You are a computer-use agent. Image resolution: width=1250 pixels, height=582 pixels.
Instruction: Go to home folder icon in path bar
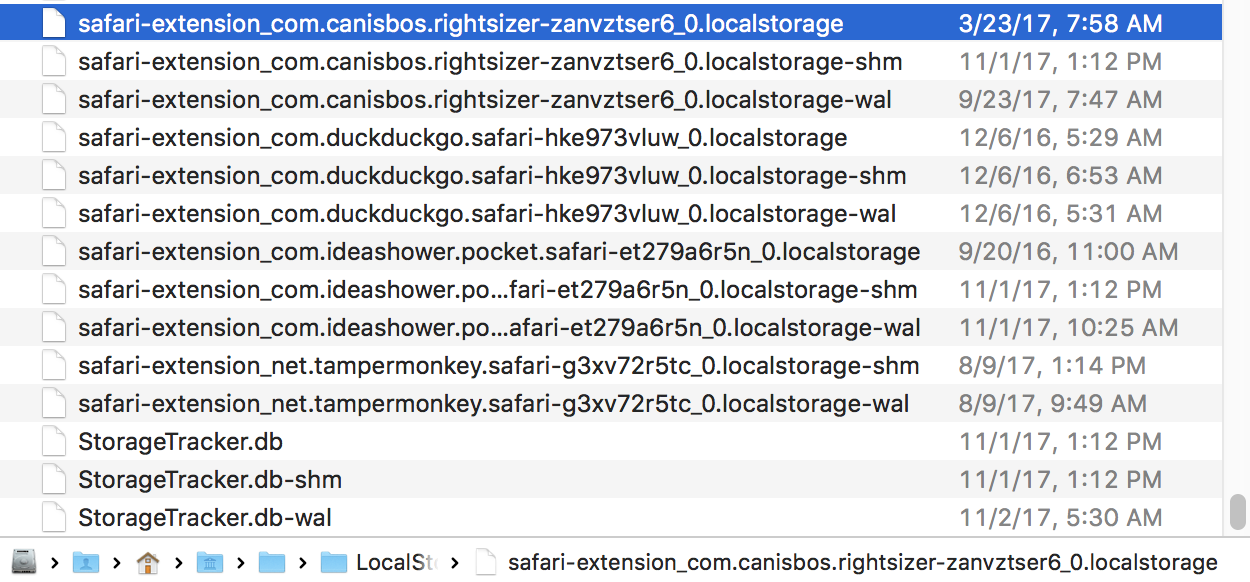(x=148, y=563)
